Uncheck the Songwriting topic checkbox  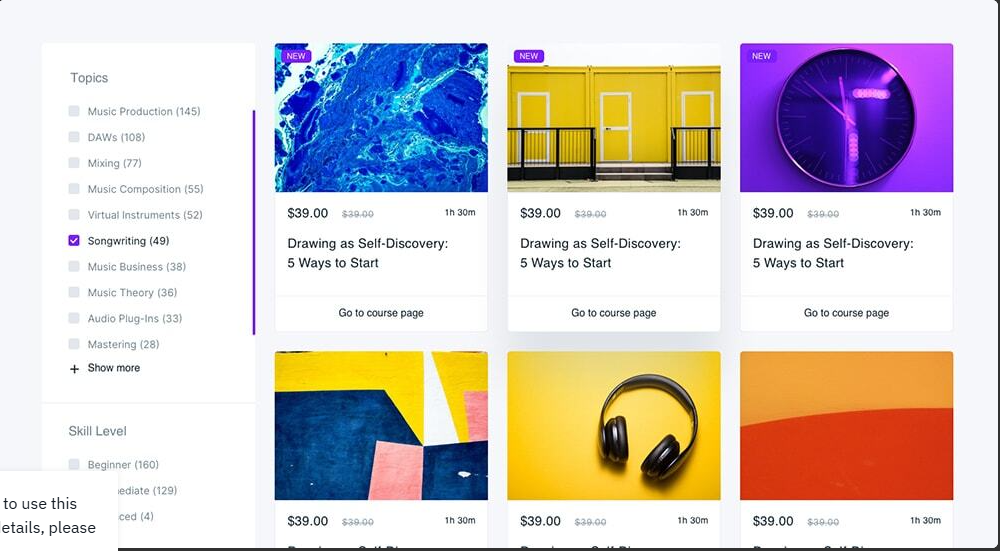(x=74, y=240)
